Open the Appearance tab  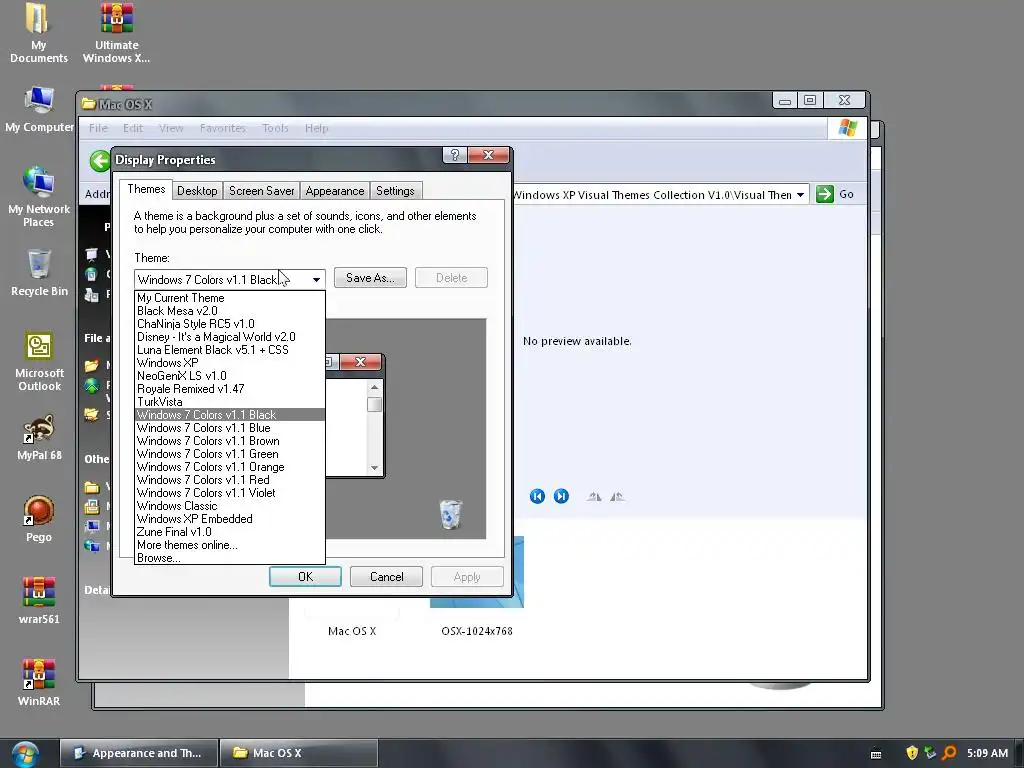pyautogui.click(x=335, y=191)
